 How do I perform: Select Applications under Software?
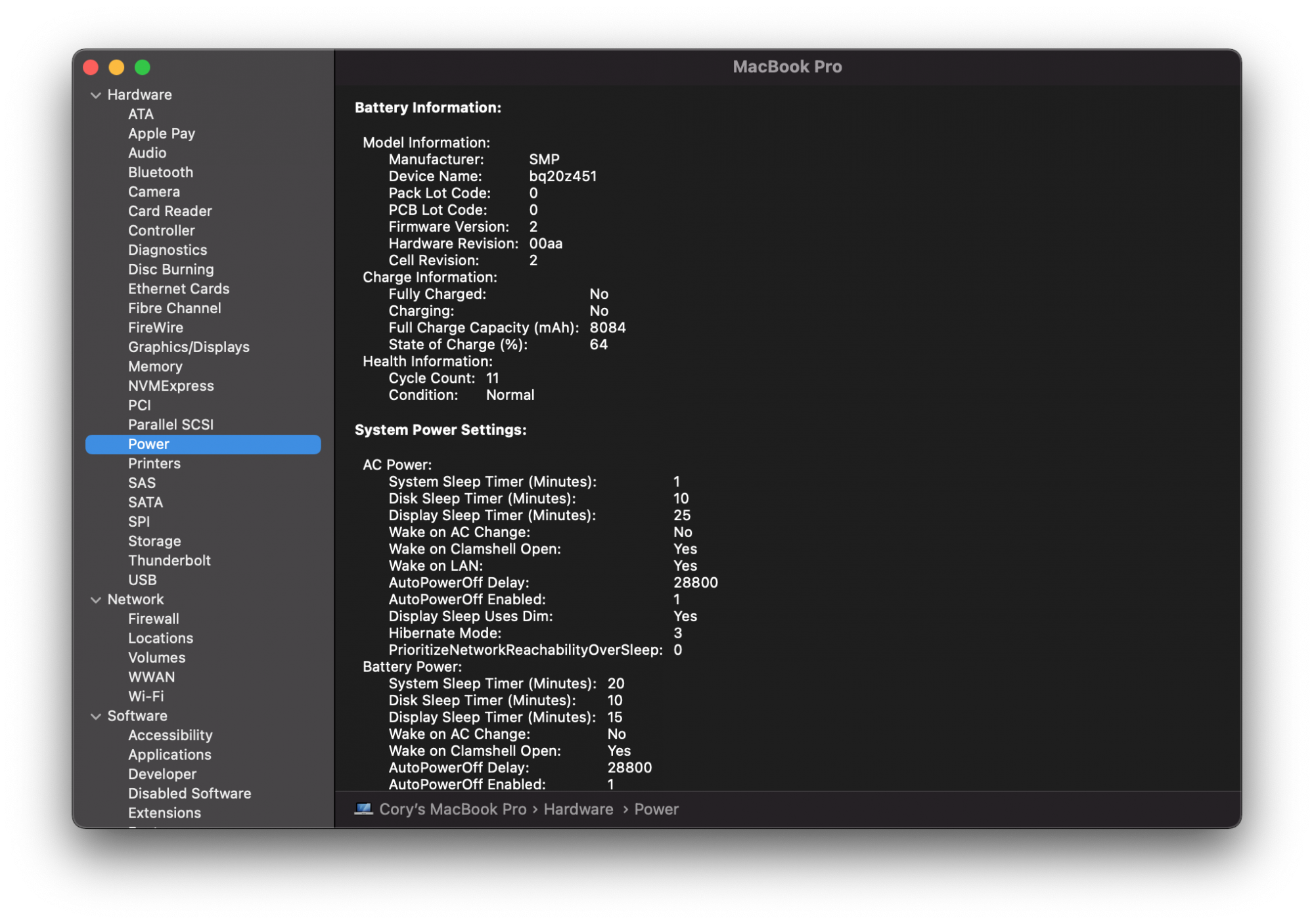pyautogui.click(x=170, y=755)
